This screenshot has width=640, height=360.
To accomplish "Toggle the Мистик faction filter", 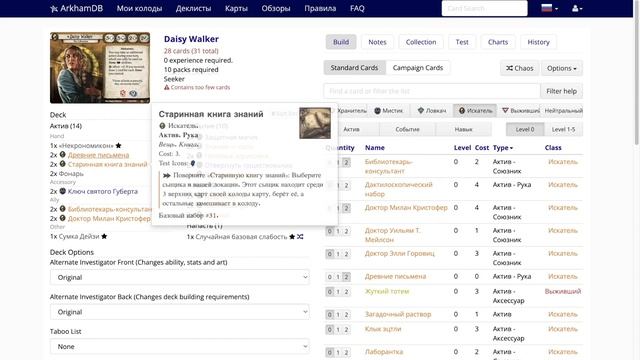I will 389,111.
